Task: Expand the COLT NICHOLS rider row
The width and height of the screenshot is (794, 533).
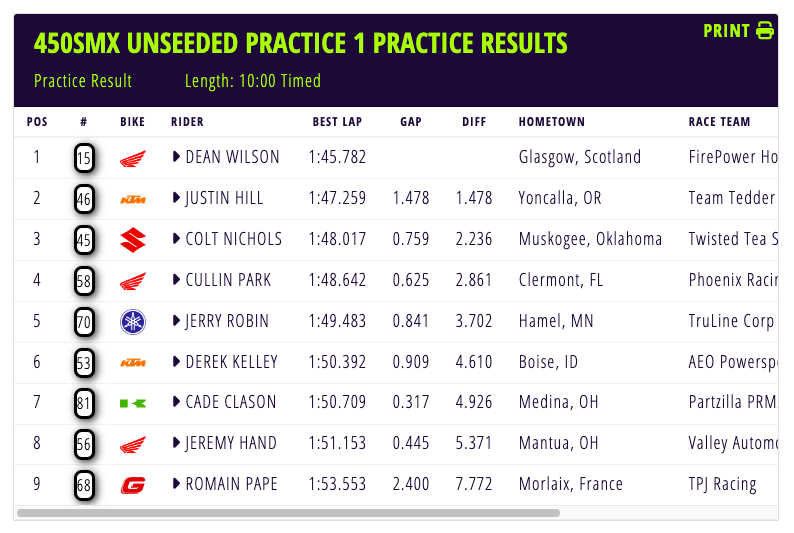Action: click(176, 238)
